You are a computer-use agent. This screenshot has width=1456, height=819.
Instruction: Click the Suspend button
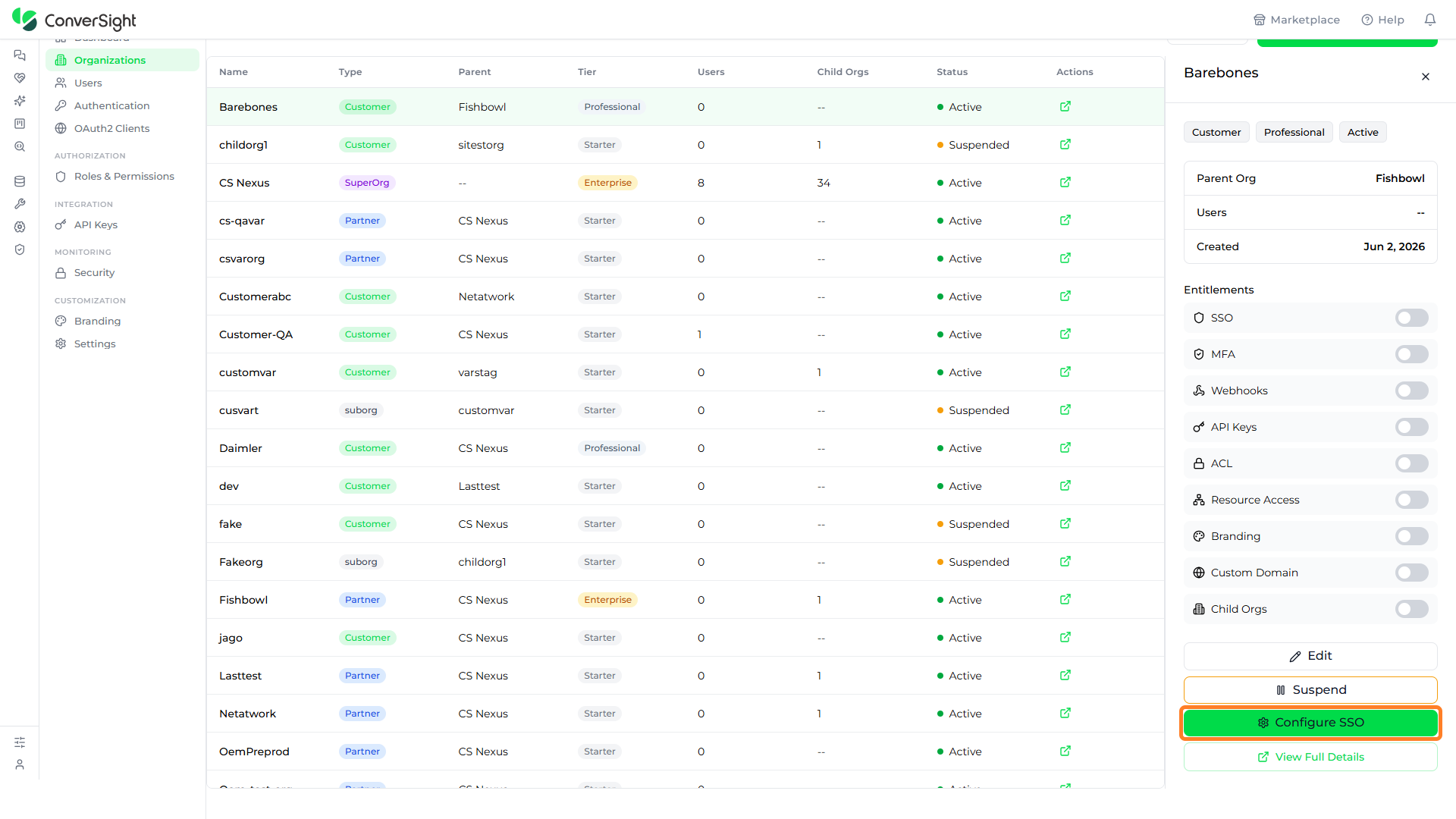point(1310,690)
